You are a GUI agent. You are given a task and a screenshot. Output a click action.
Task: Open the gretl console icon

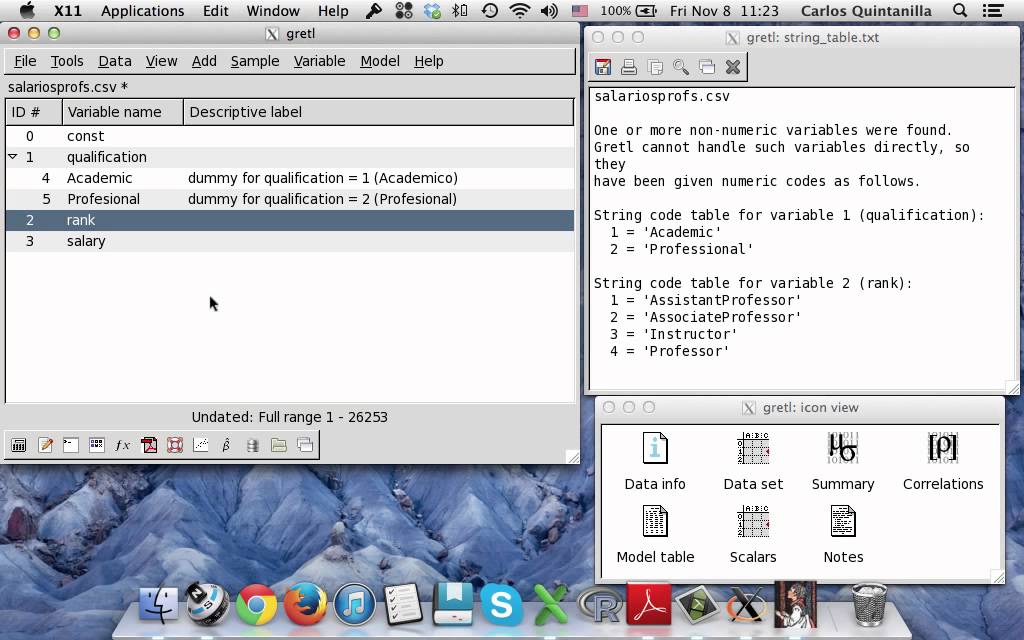71,445
